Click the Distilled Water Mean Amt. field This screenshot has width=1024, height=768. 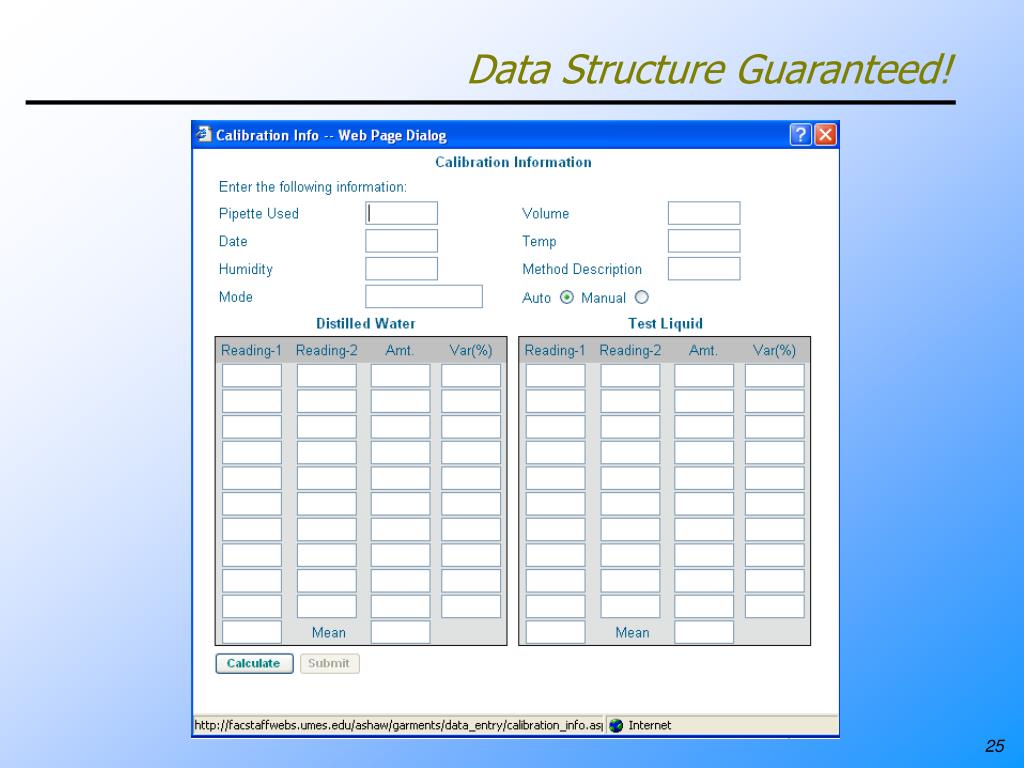pyautogui.click(x=400, y=632)
